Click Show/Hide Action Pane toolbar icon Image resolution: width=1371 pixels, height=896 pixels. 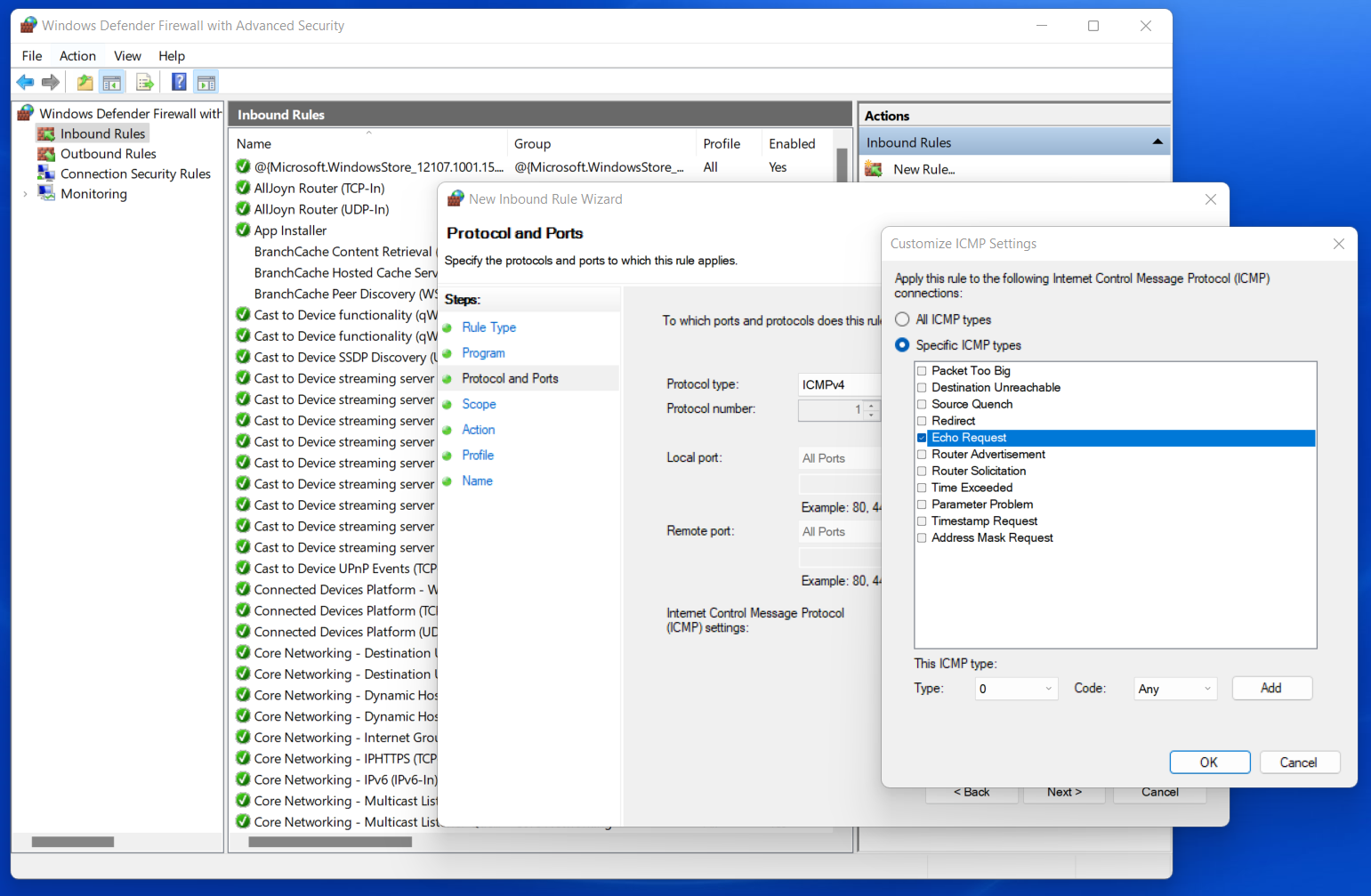pyautogui.click(x=206, y=83)
